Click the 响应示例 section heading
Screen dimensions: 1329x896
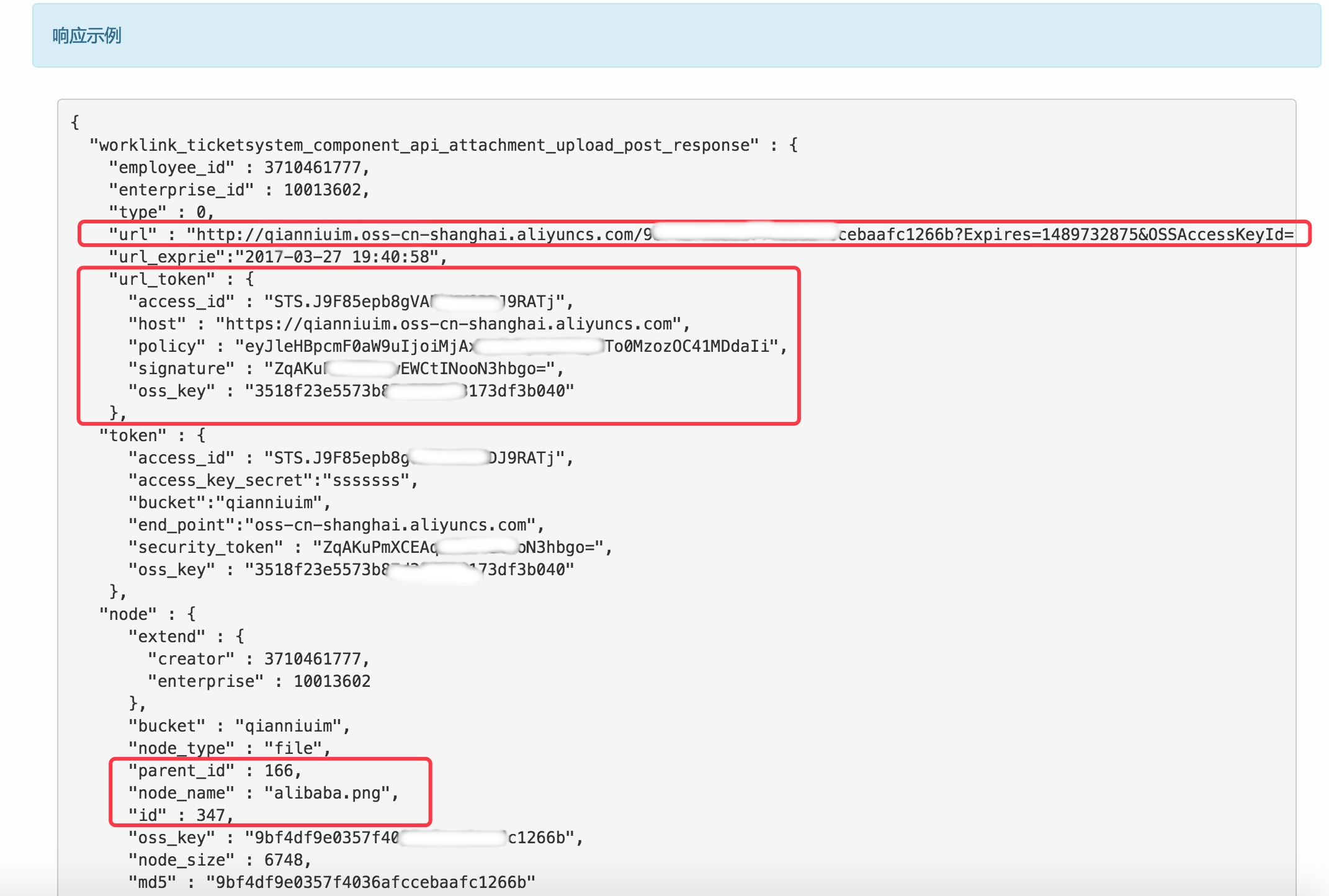tap(87, 36)
